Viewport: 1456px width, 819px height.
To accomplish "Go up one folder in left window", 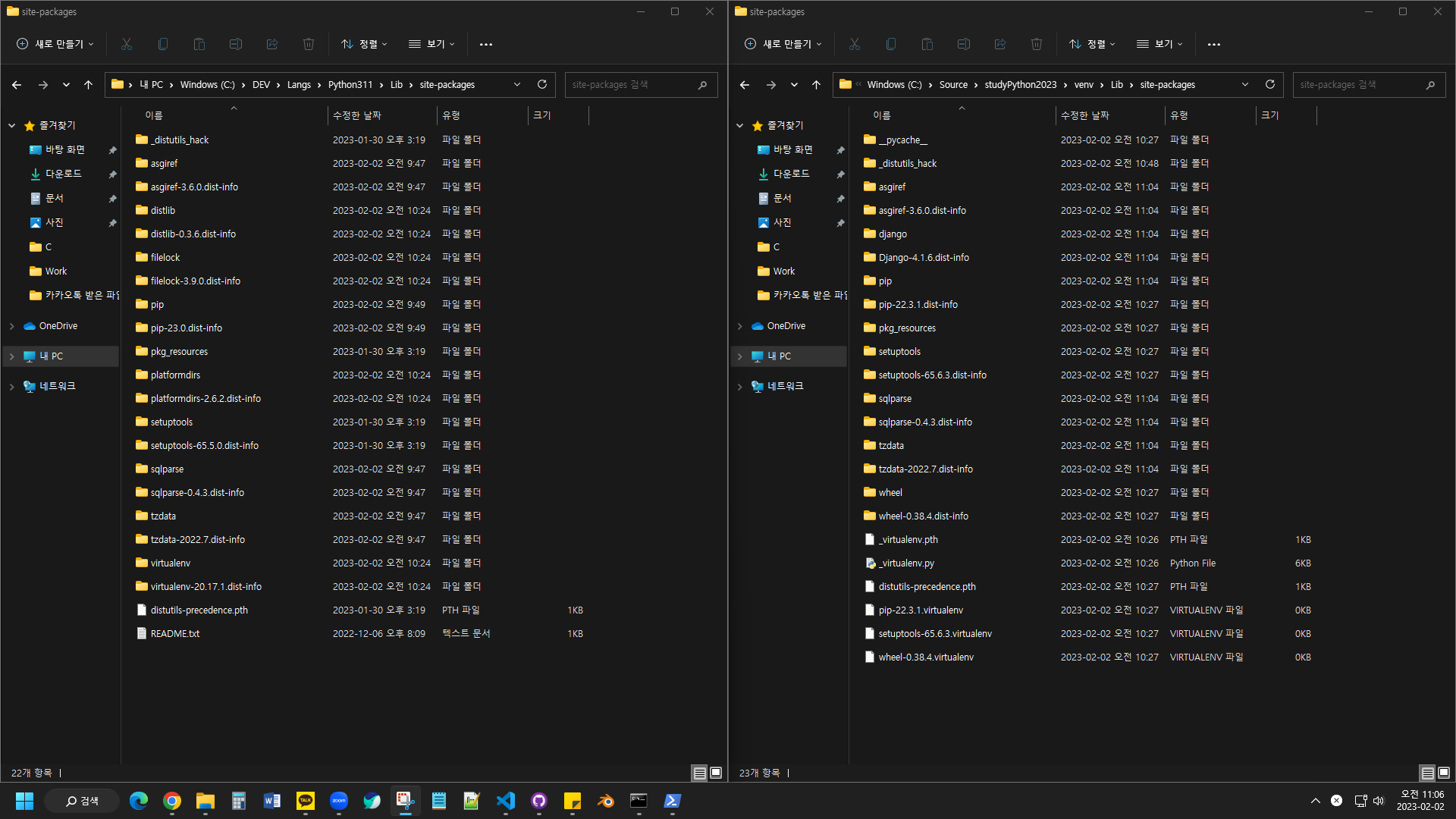I will coord(88,84).
